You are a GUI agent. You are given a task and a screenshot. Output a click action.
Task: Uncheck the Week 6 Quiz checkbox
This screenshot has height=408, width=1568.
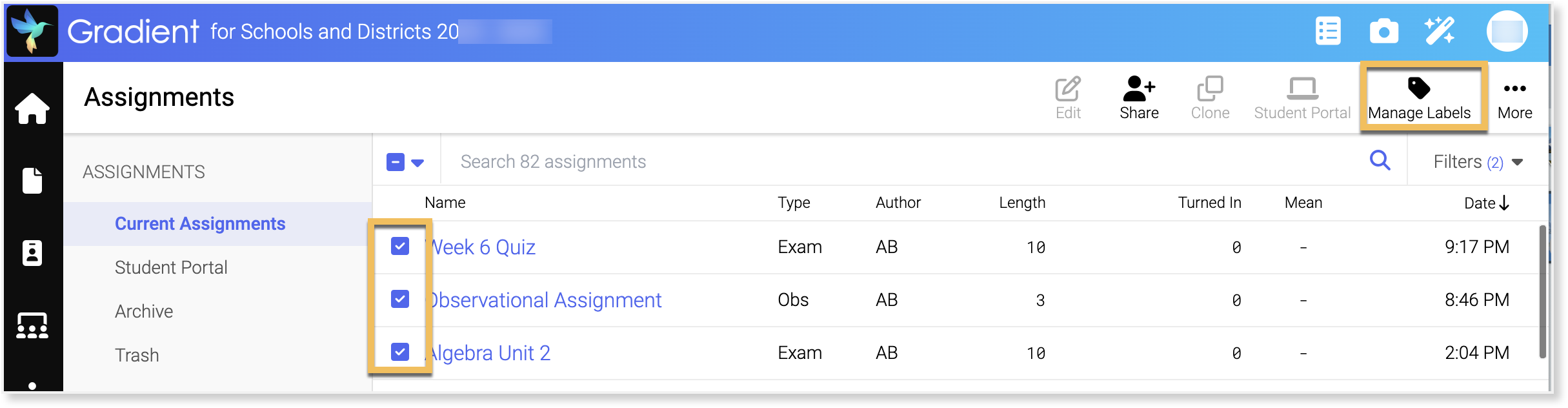pos(400,246)
